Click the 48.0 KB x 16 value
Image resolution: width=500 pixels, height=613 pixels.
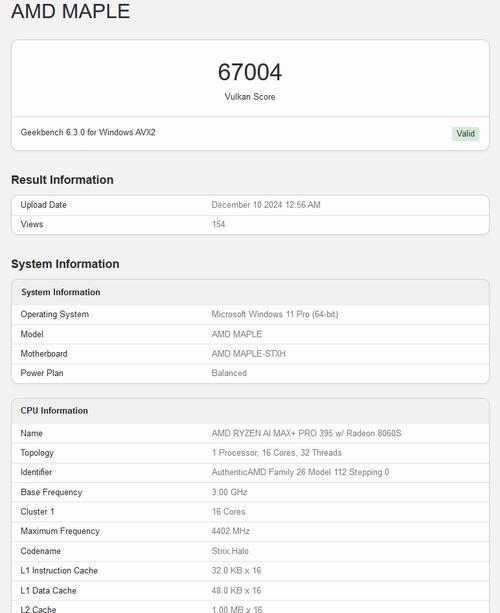click(236, 591)
